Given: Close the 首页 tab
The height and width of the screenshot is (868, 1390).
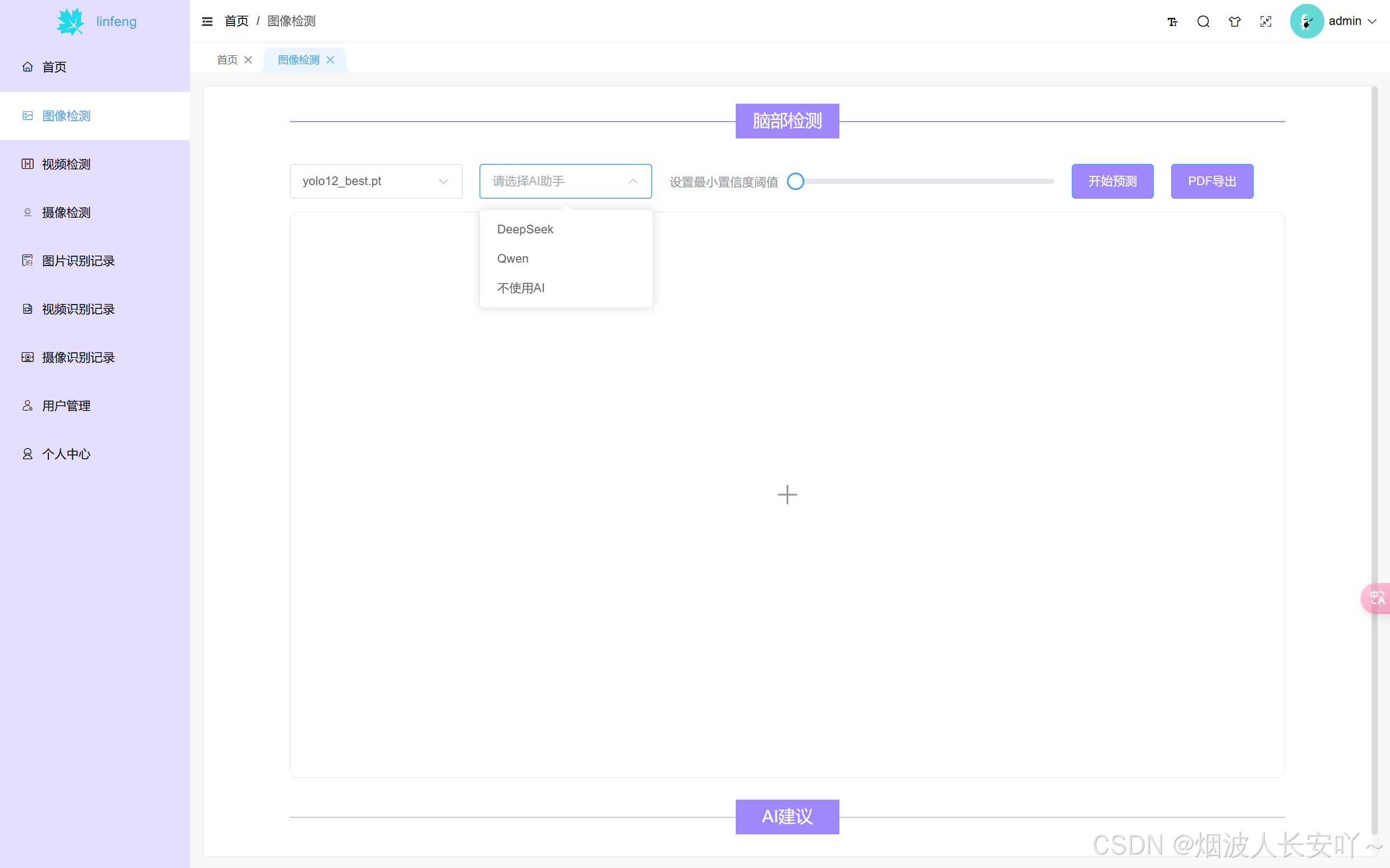Looking at the screenshot, I should 248,60.
